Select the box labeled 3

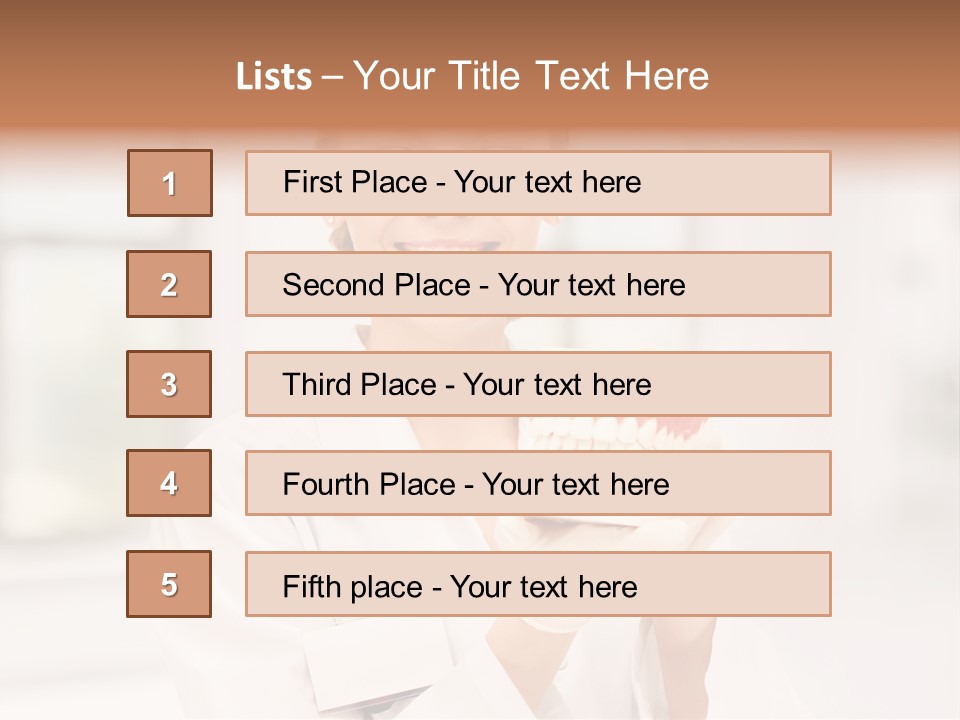point(169,384)
